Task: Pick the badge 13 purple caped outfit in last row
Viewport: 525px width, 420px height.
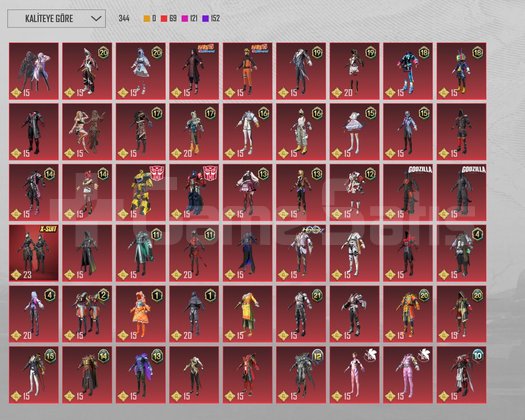Action: pyautogui.click(x=141, y=375)
